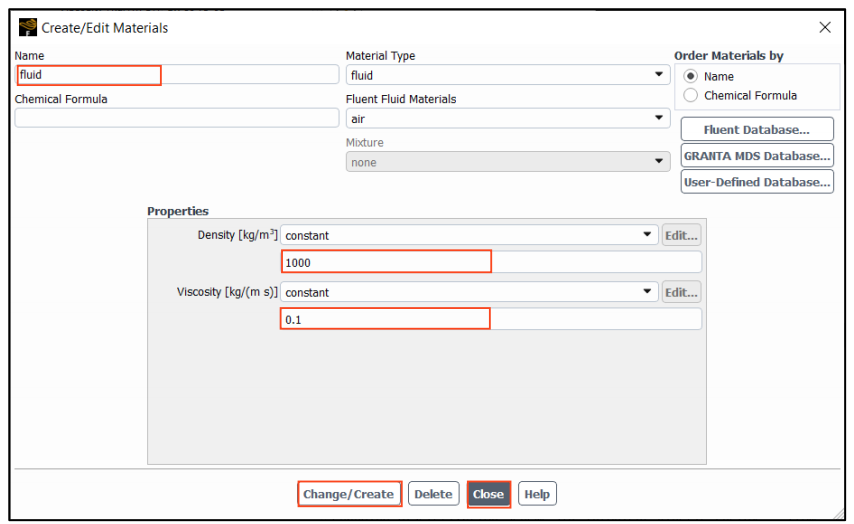Close the Create/Edit Materials dialog with X
The width and height of the screenshot is (854, 524).
pyautogui.click(x=825, y=27)
